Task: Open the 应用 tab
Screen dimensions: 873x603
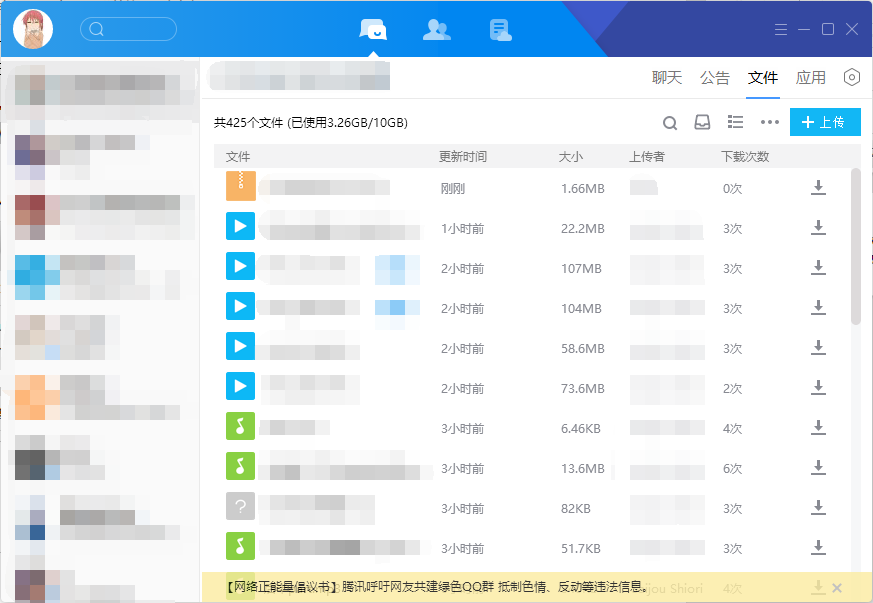Action: click(811, 77)
